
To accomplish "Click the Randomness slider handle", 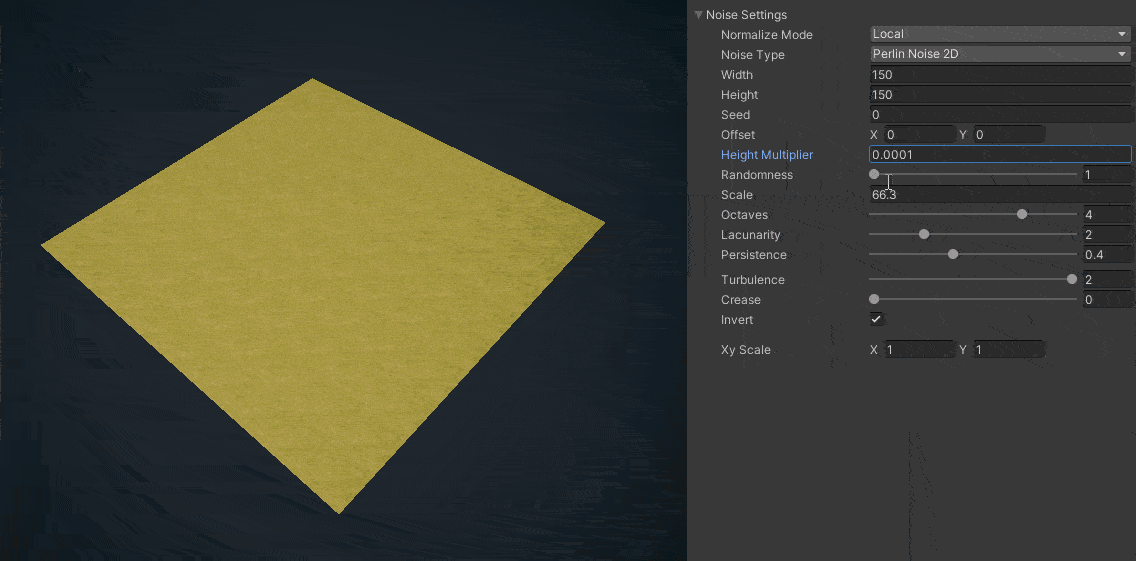I will click(874, 174).
